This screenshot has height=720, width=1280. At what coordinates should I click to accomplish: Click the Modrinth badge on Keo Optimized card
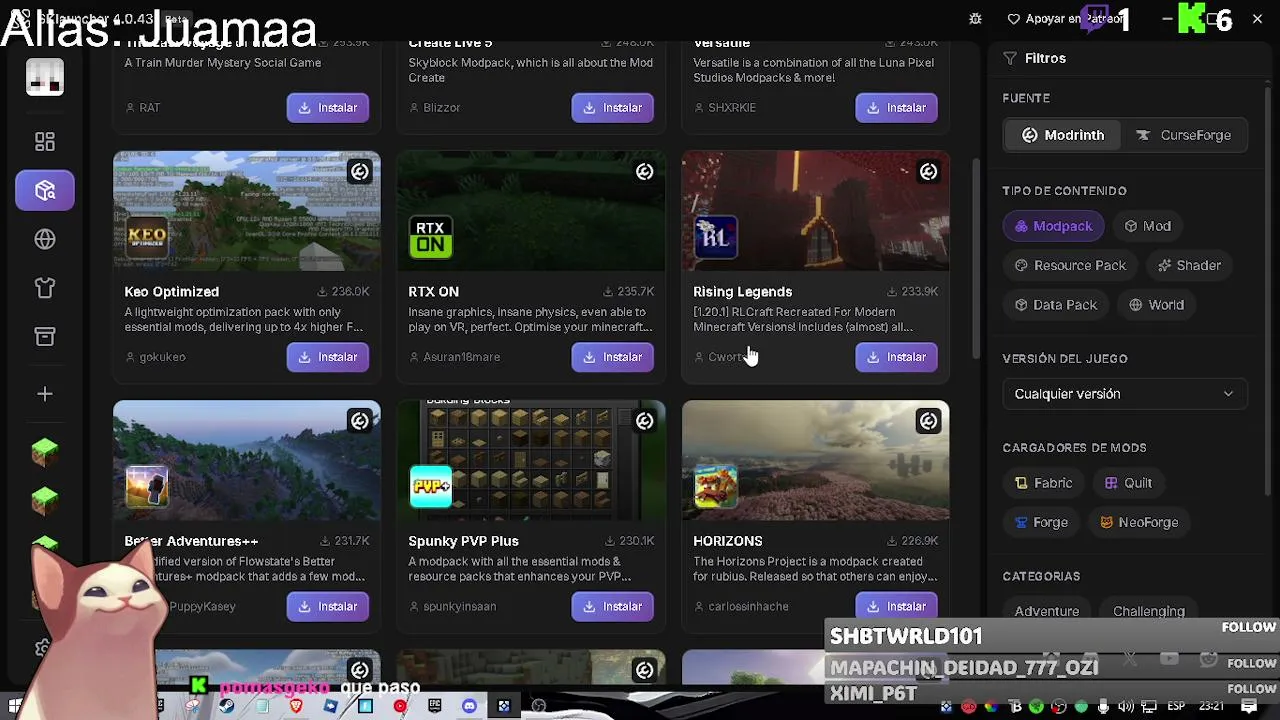(x=359, y=172)
